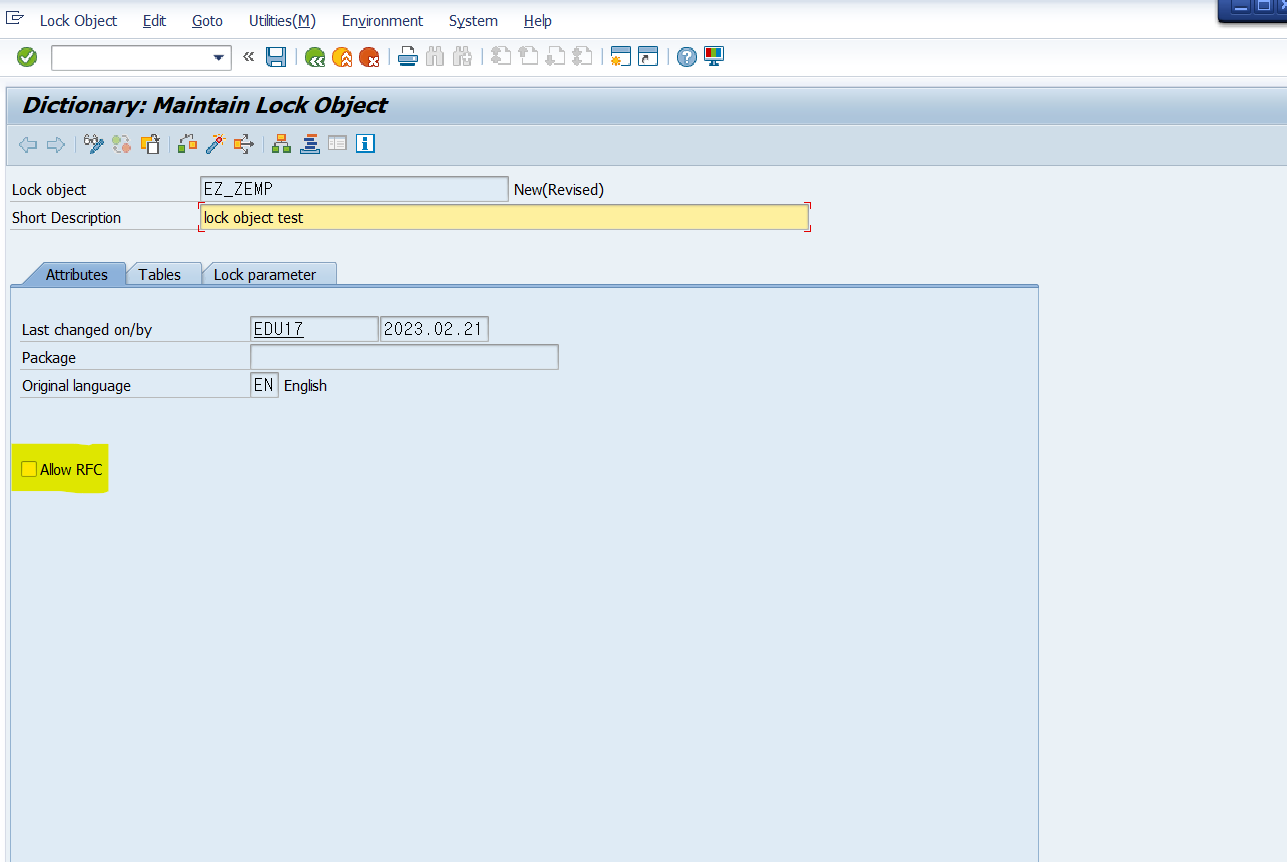Click the Short Description input field
This screenshot has width=1287, height=862.
(x=505, y=217)
